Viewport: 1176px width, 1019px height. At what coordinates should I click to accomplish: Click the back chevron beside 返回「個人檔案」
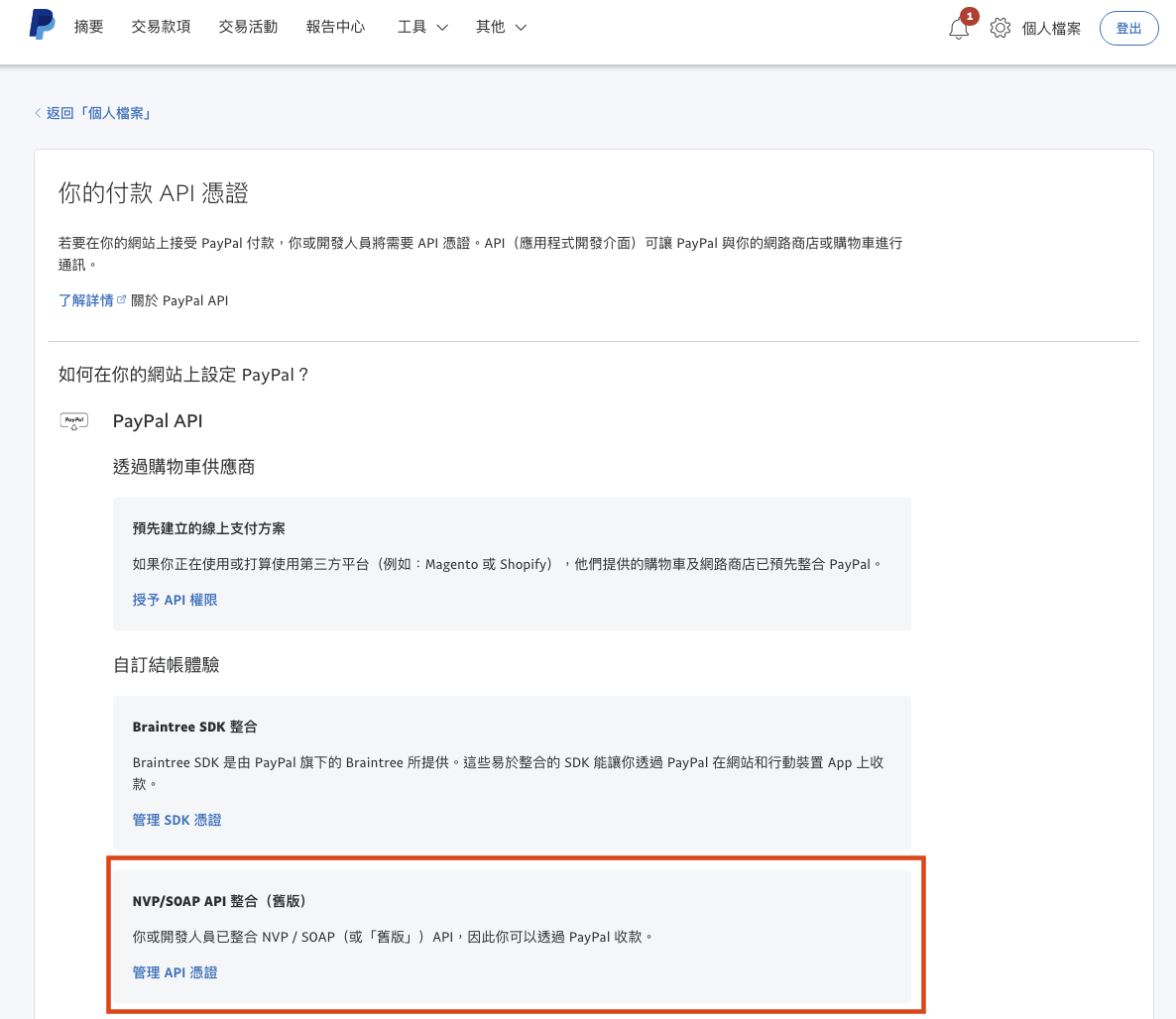coord(38,113)
